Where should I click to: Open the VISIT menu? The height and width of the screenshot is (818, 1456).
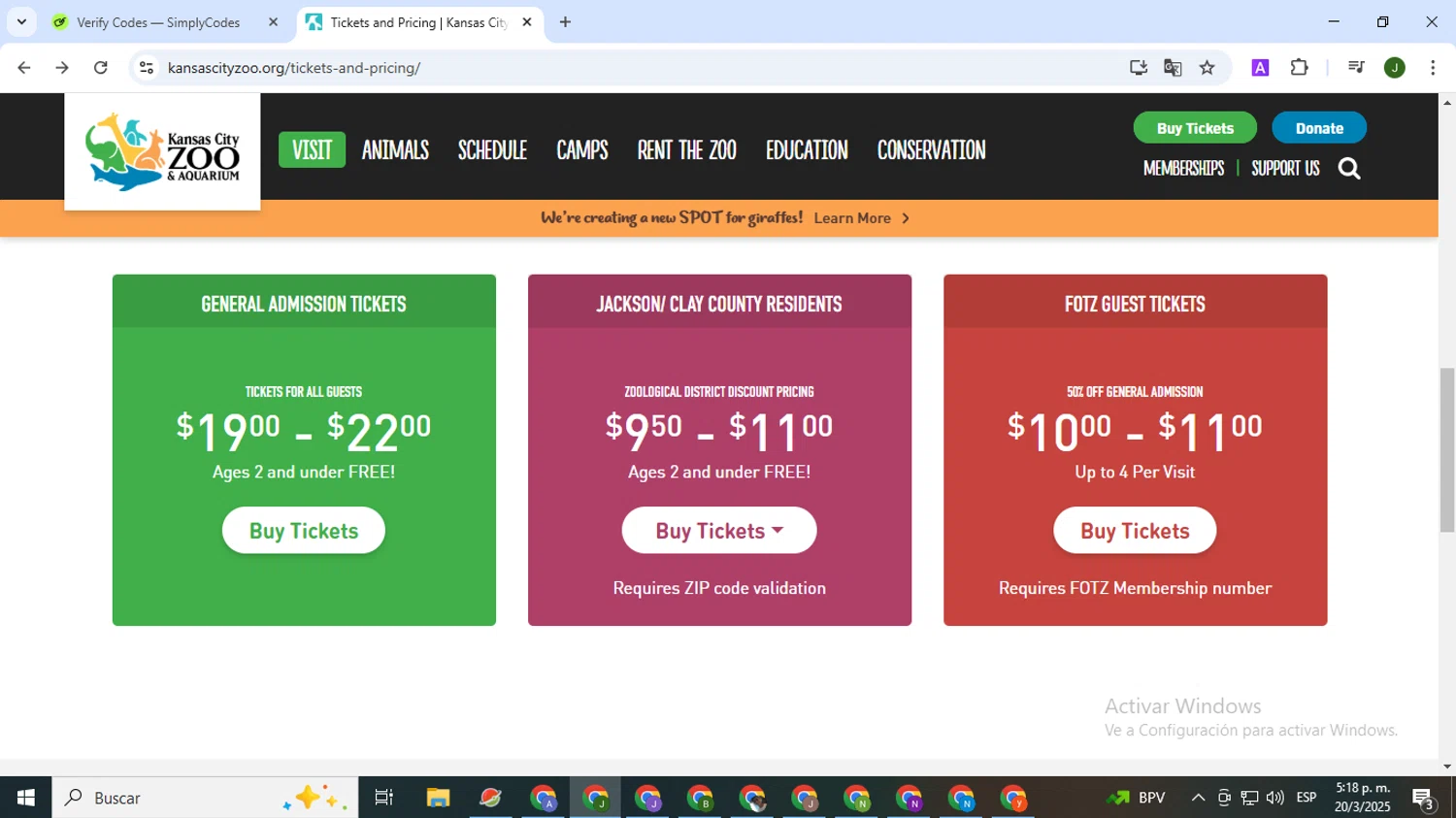point(312,149)
